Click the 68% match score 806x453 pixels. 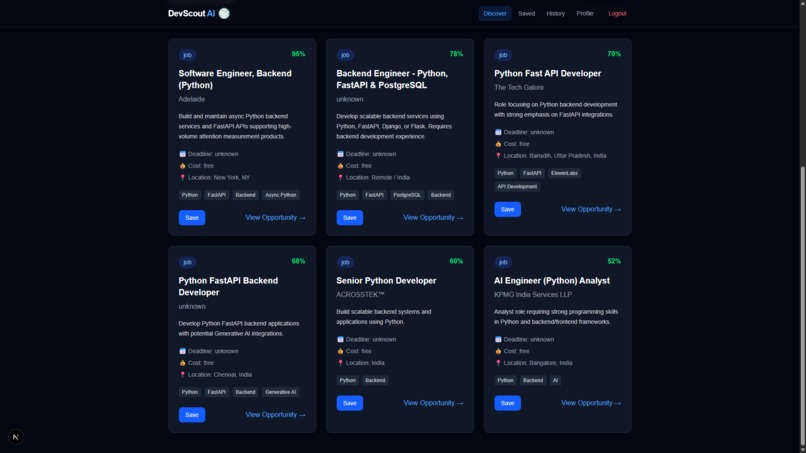pyautogui.click(x=298, y=261)
